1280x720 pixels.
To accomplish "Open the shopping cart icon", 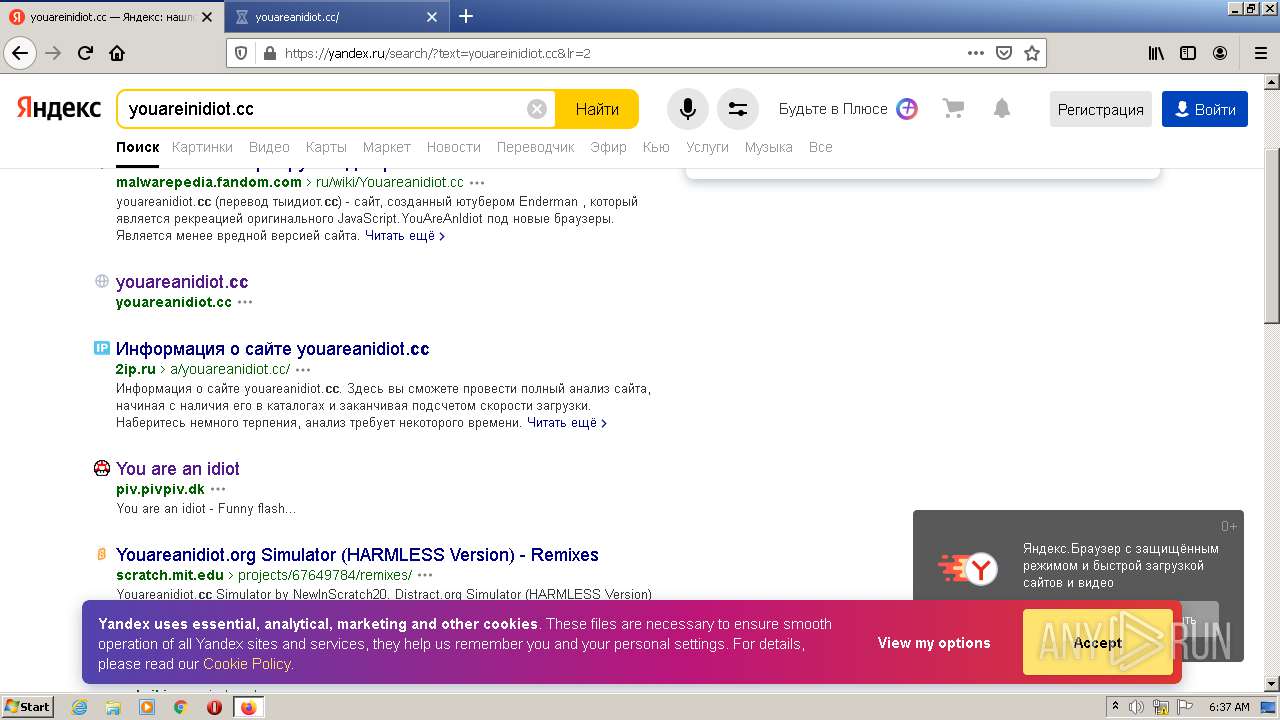I will tap(953, 109).
